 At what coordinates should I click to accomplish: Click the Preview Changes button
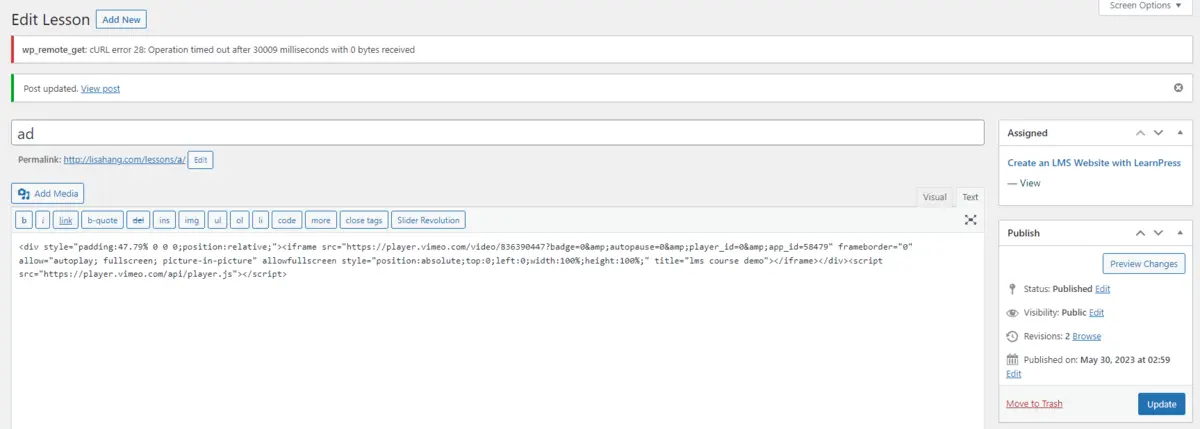point(1144,264)
